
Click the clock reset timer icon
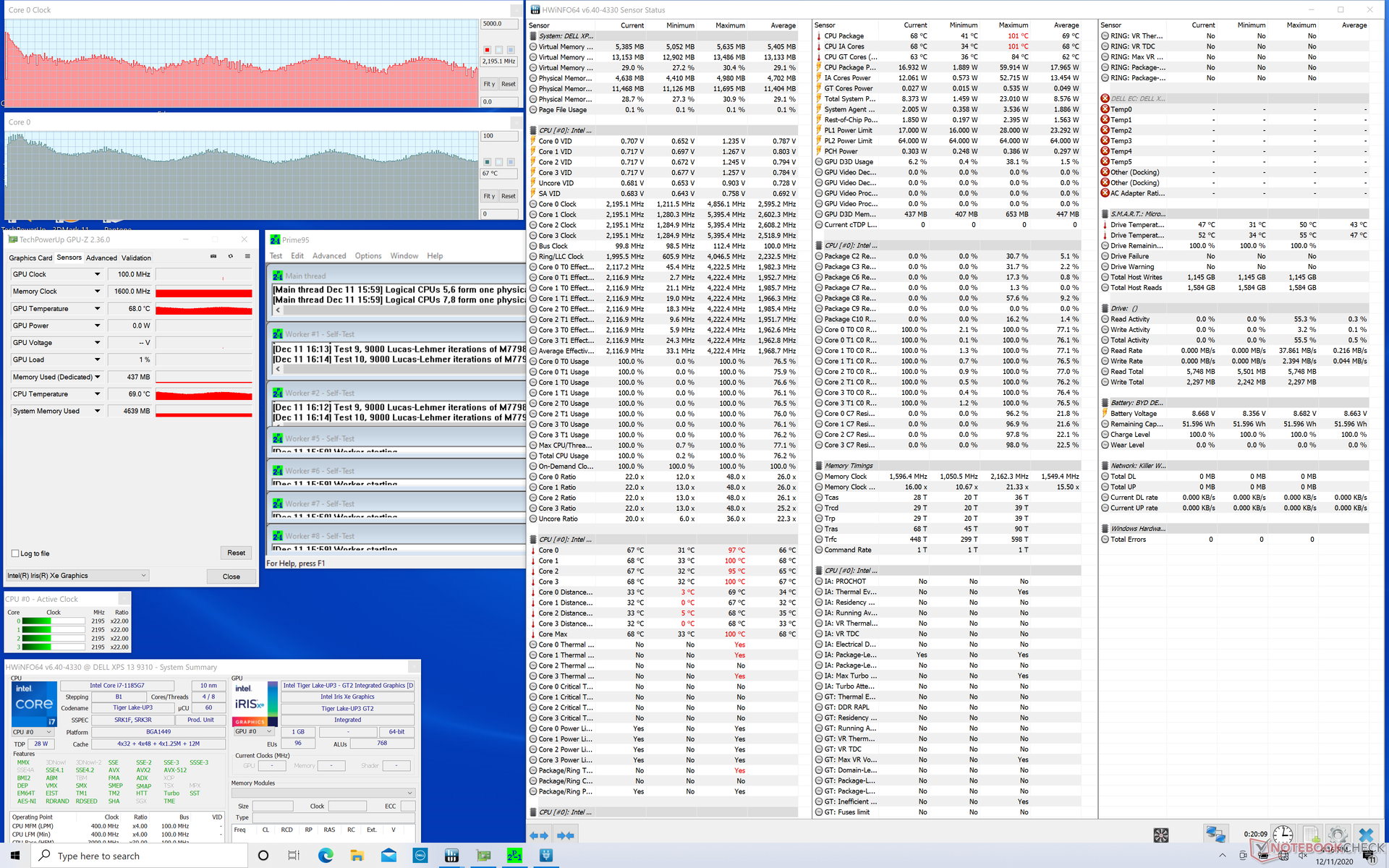[x=1282, y=835]
